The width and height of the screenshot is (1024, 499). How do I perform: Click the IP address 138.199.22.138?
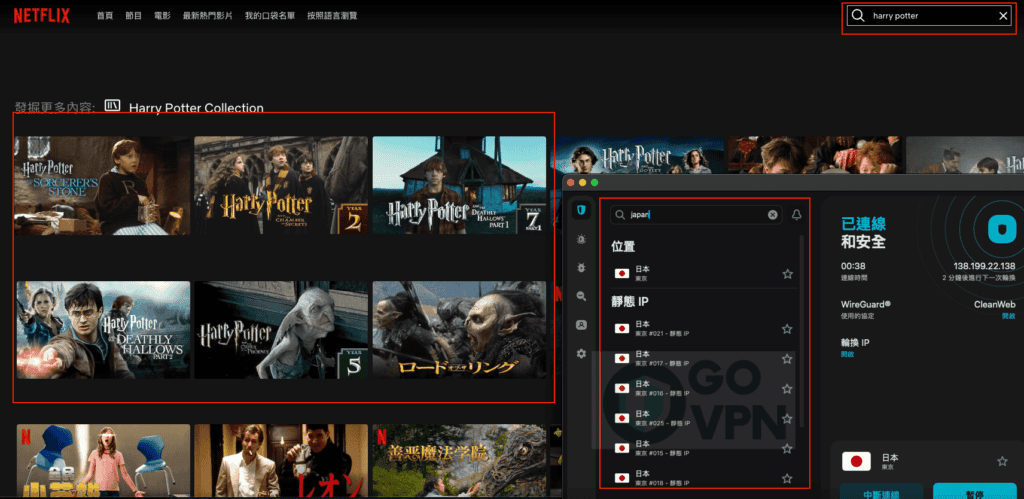[984, 266]
